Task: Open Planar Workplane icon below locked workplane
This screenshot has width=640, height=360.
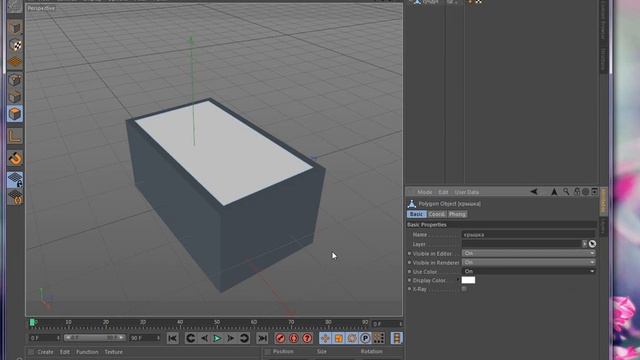Action: 15,198
